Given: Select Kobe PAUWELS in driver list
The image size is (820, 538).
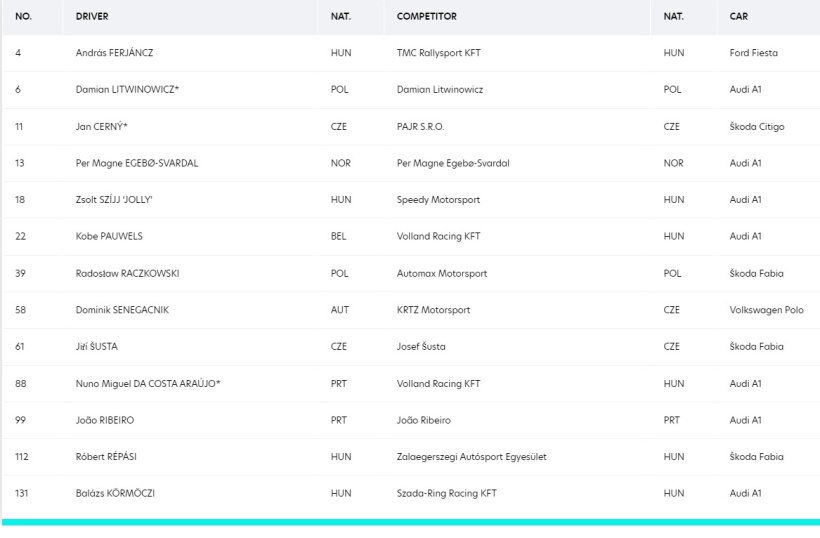Looking at the screenshot, I should (109, 236).
